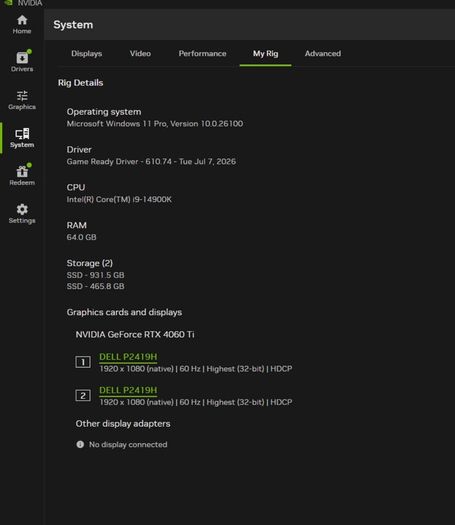Click the SSD - 465.8 GB entry

[x=95, y=287]
